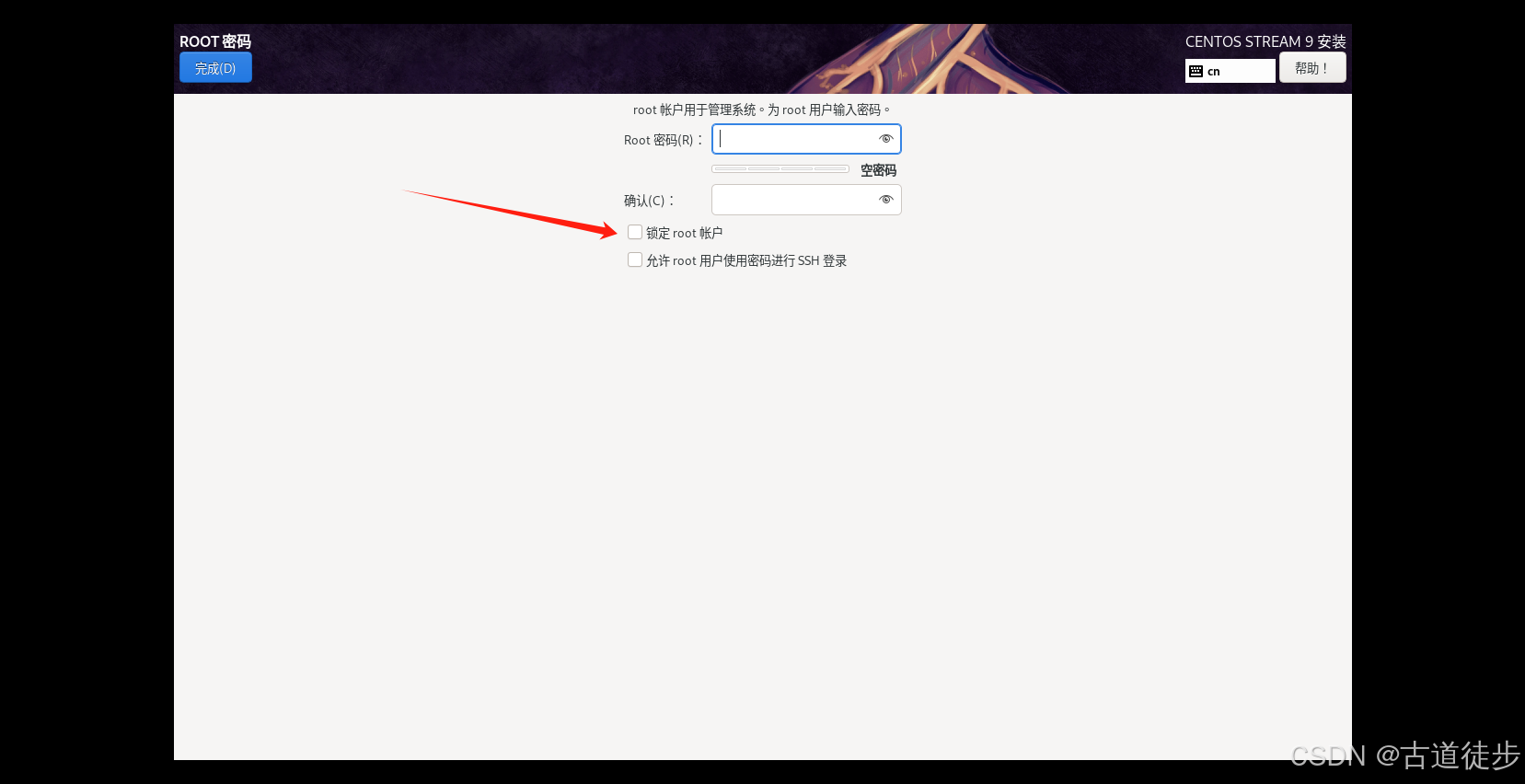Image resolution: width=1525 pixels, height=784 pixels.
Task: Click the keyboard layout icon
Action: (x=1196, y=71)
